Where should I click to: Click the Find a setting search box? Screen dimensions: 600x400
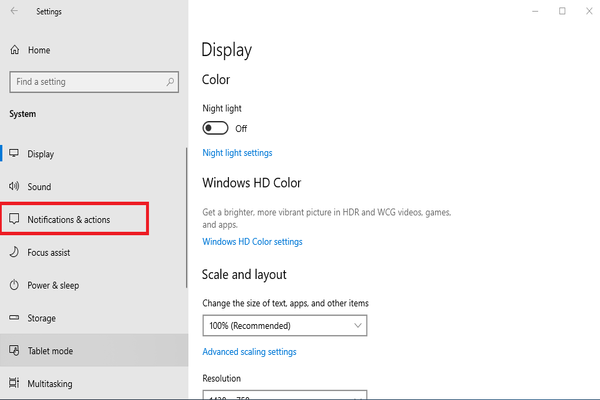(94, 82)
